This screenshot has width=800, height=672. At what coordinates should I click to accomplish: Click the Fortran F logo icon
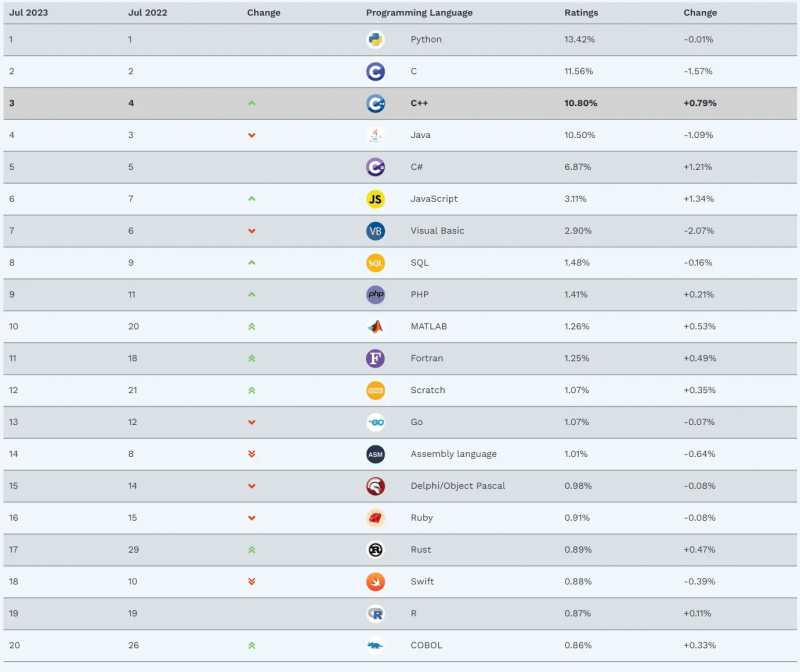pos(376,358)
